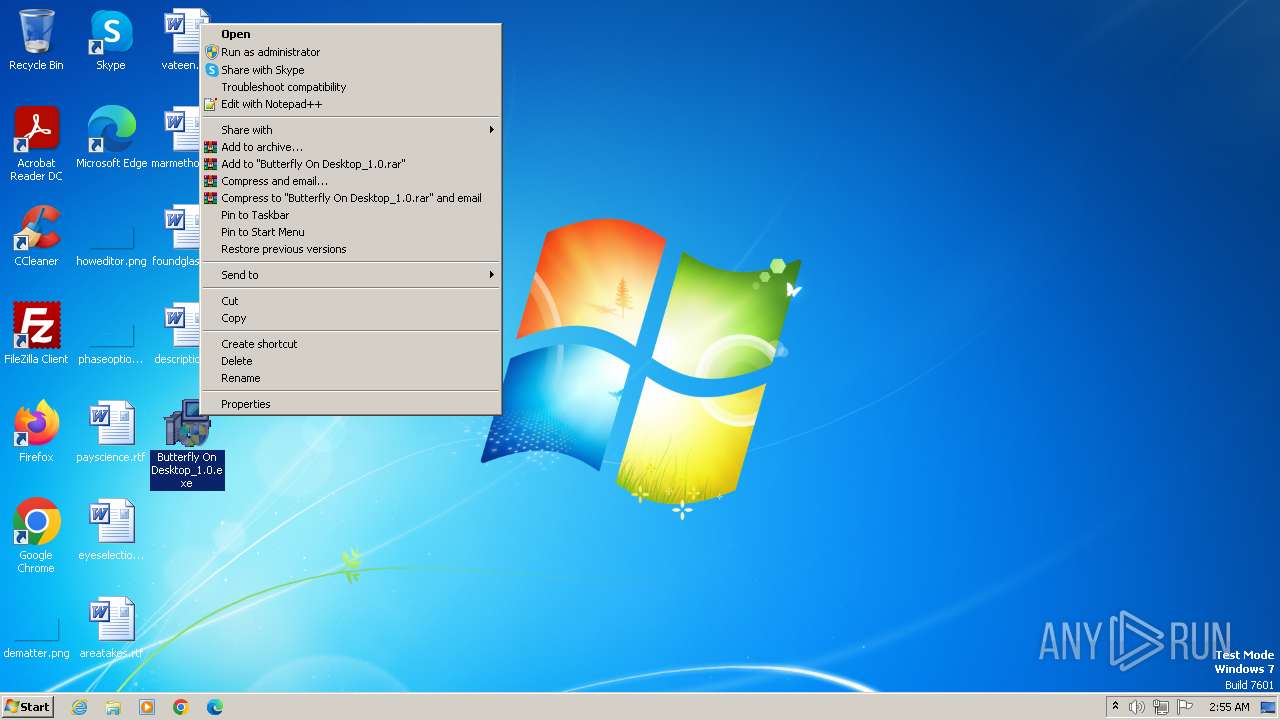Select the Google Chrome desktop shortcut

[36, 536]
